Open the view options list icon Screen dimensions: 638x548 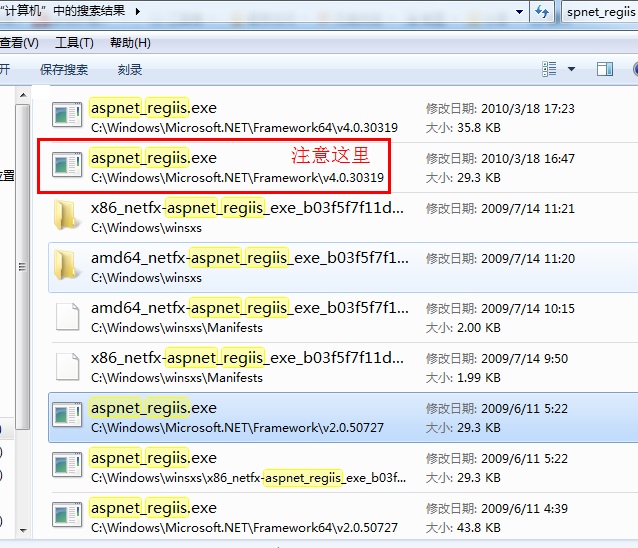(549, 69)
